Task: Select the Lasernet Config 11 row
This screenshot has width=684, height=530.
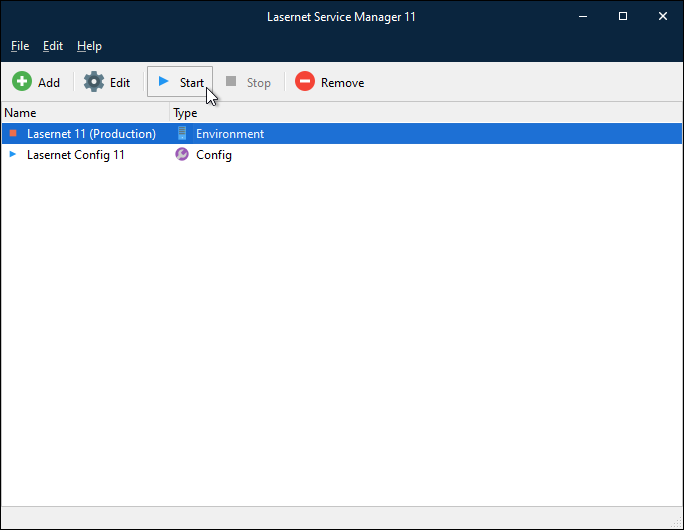Action: click(342, 155)
